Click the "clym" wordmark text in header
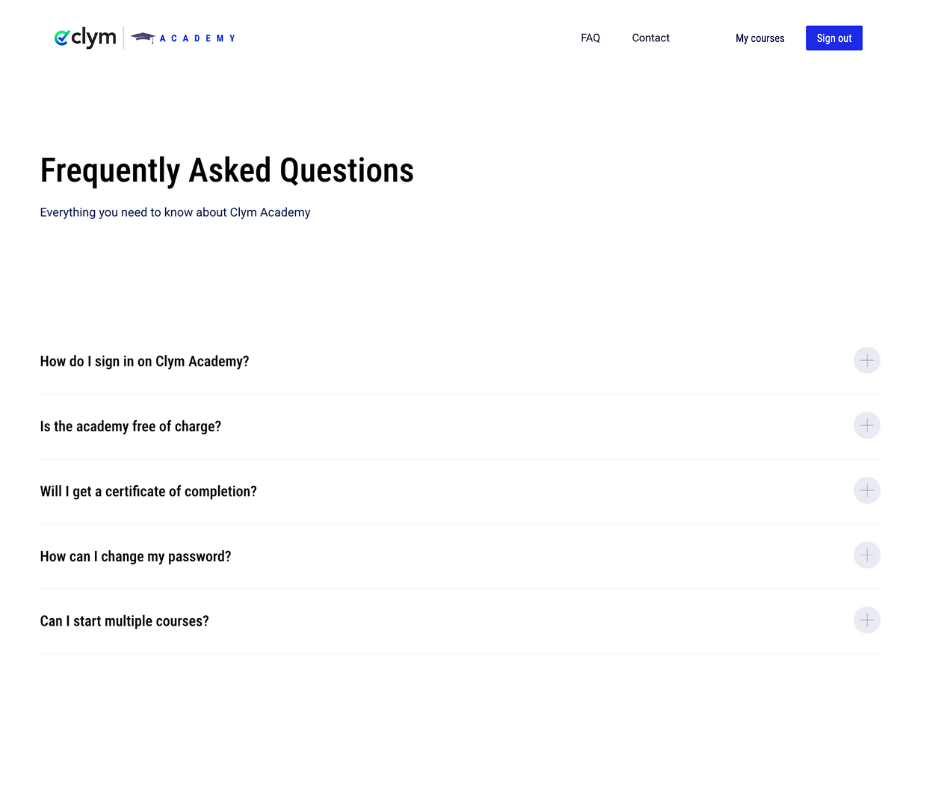This screenshot has height=788, width=940. (93, 38)
